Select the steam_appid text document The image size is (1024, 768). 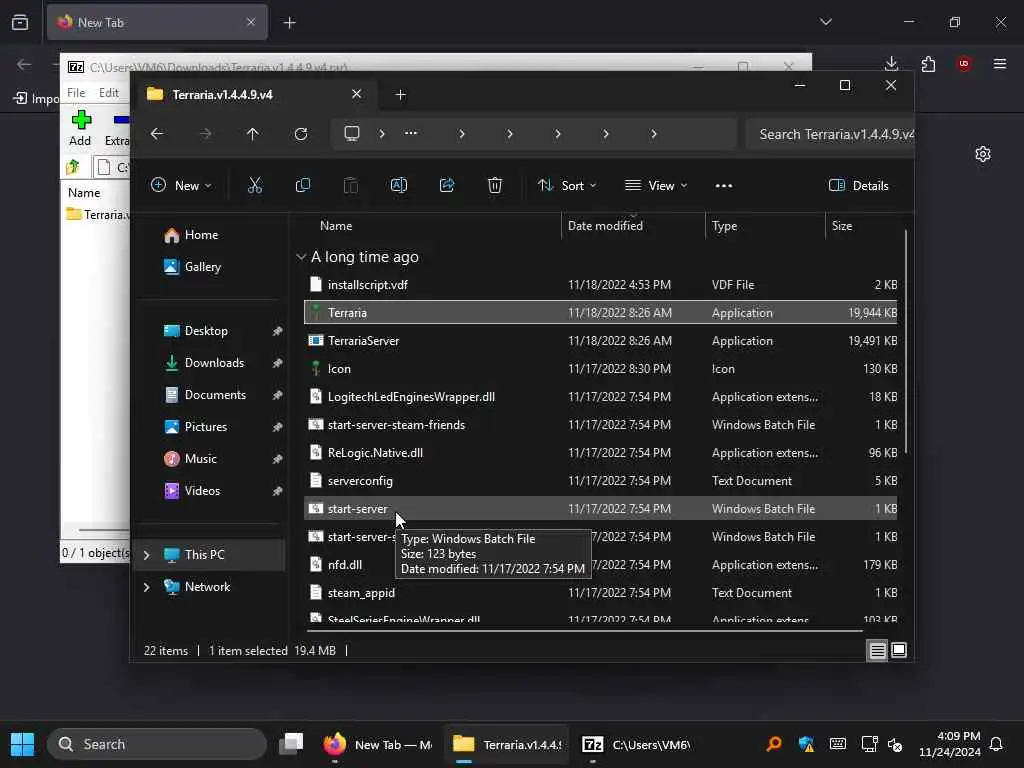[x=600, y=593]
